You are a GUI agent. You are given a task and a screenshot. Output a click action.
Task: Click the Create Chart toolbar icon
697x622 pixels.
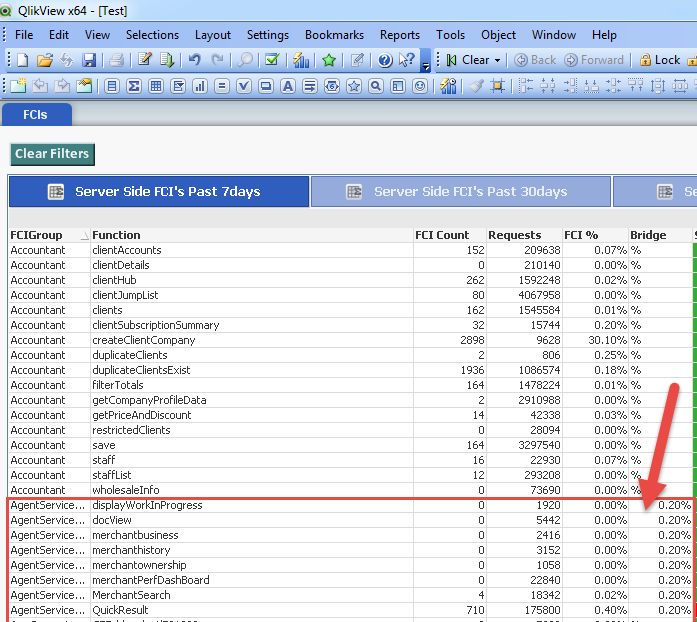(199, 86)
